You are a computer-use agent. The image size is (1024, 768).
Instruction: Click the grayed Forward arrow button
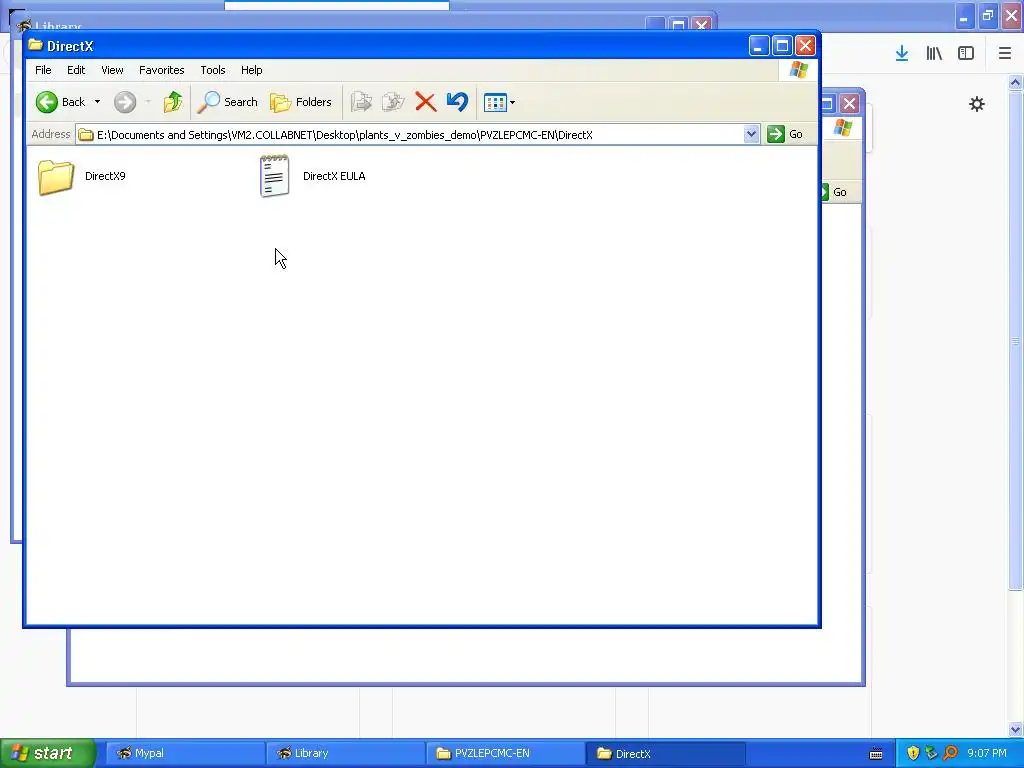coord(125,102)
